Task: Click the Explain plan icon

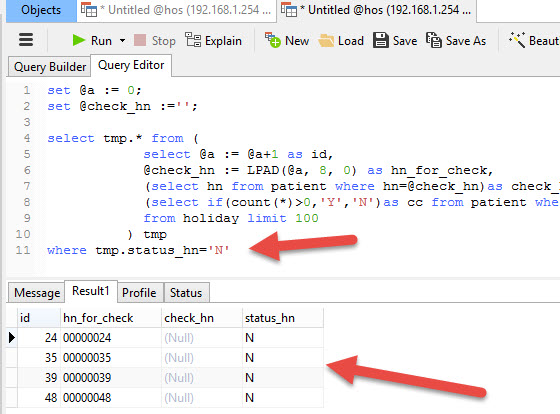Action: (x=193, y=40)
